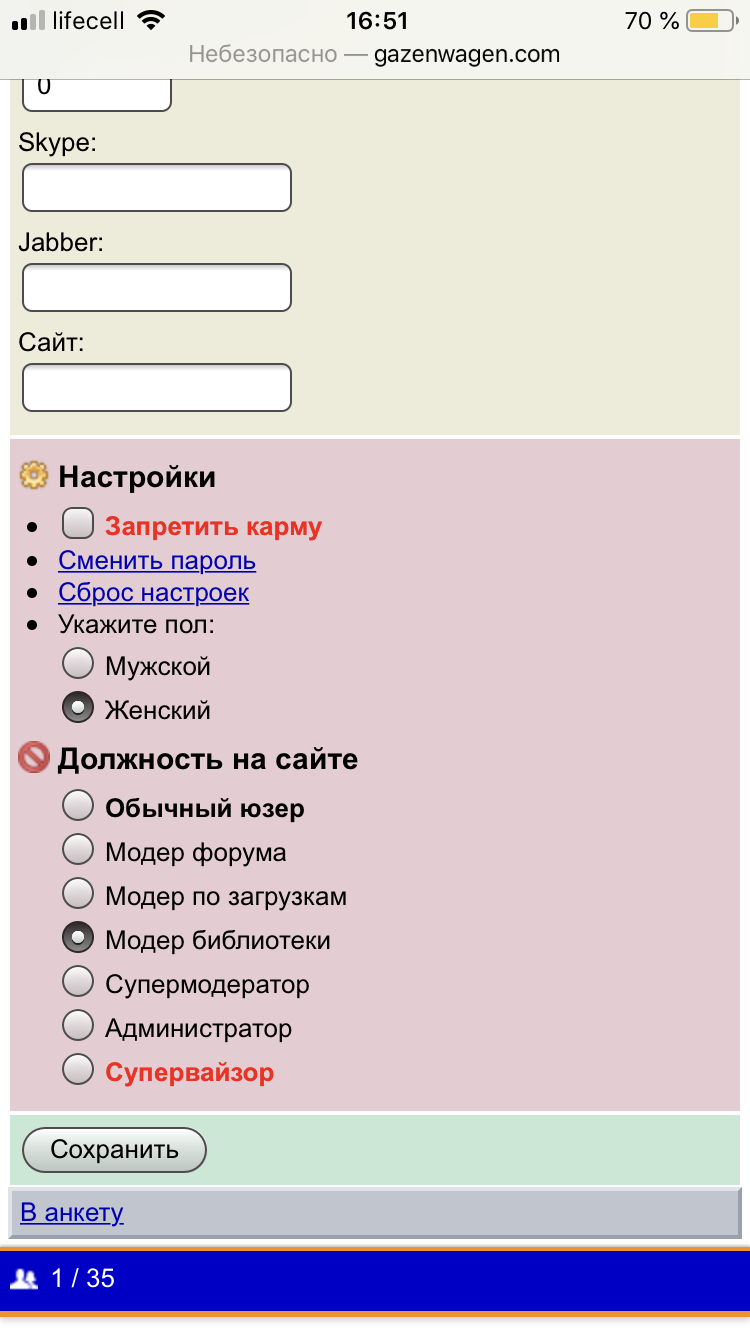Select the Супермодератор radio button

click(x=78, y=981)
